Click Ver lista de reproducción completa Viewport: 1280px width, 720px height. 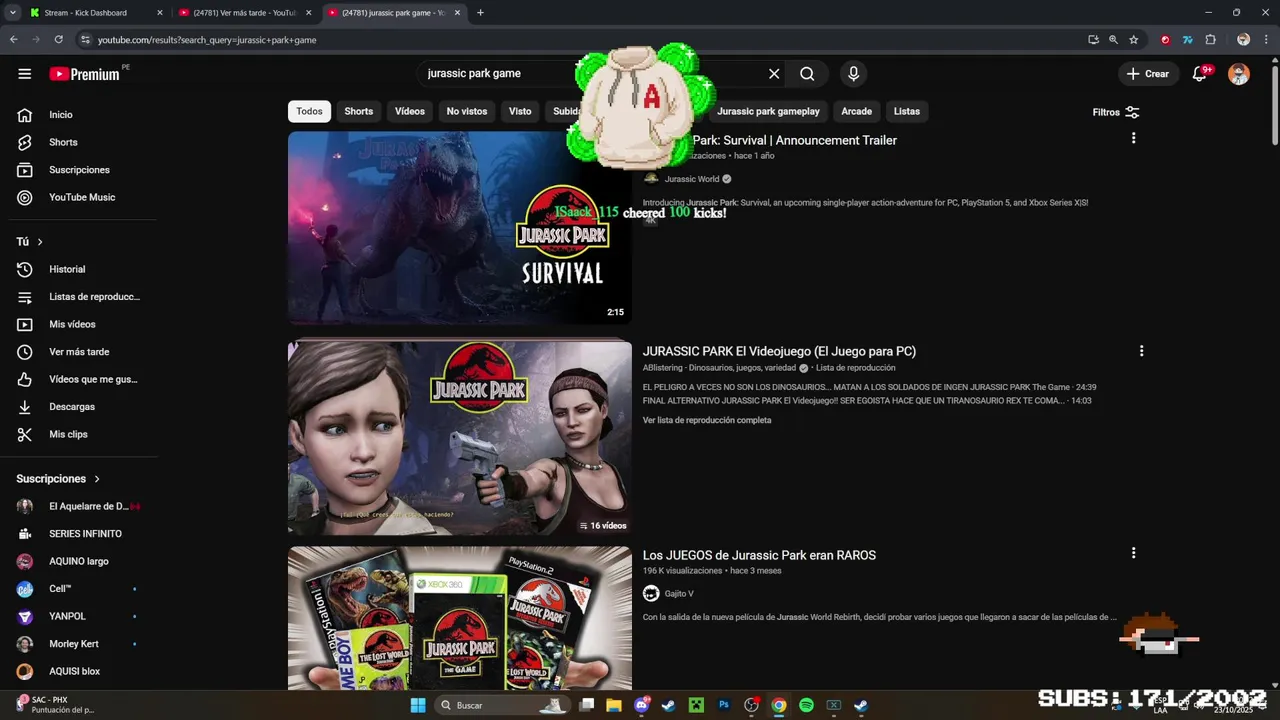(x=707, y=420)
